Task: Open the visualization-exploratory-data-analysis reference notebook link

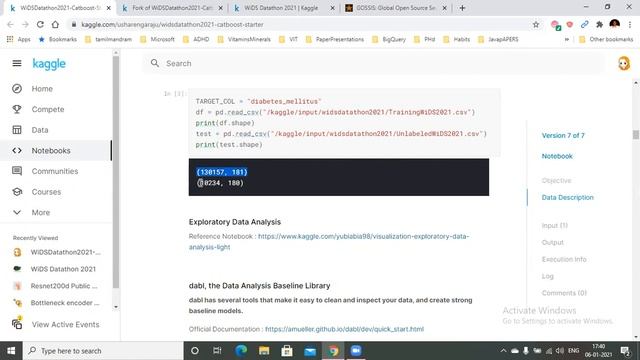Action: 329,242
